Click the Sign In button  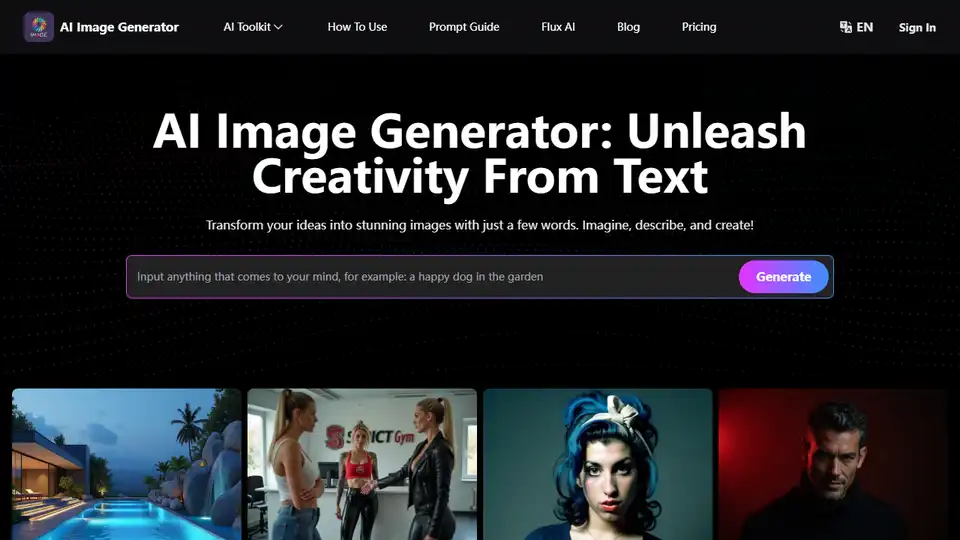tap(917, 27)
